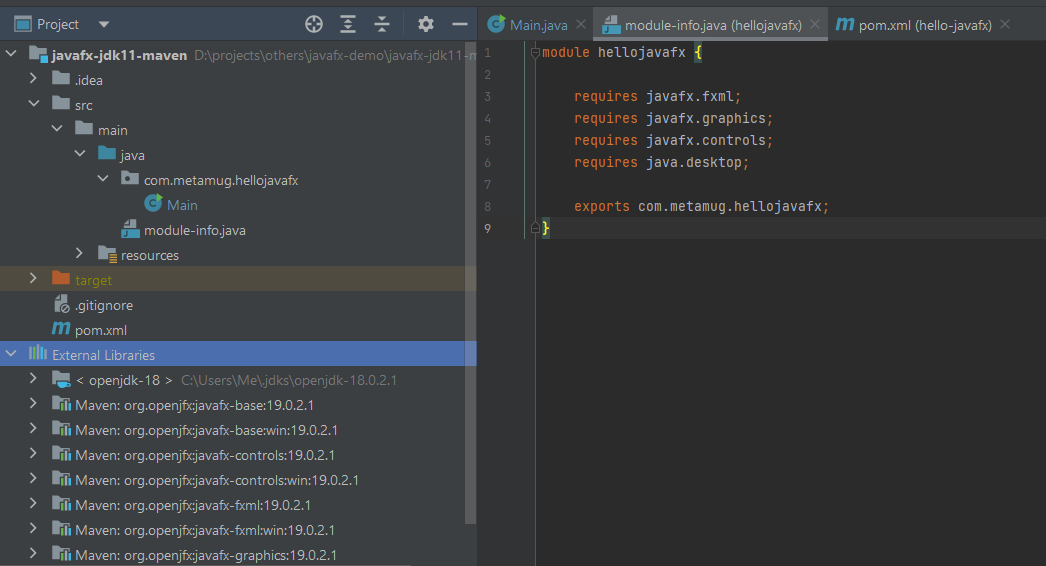Hide the Project tool window via minus icon
Screen dimensions: 1046x566
[x=460, y=25]
